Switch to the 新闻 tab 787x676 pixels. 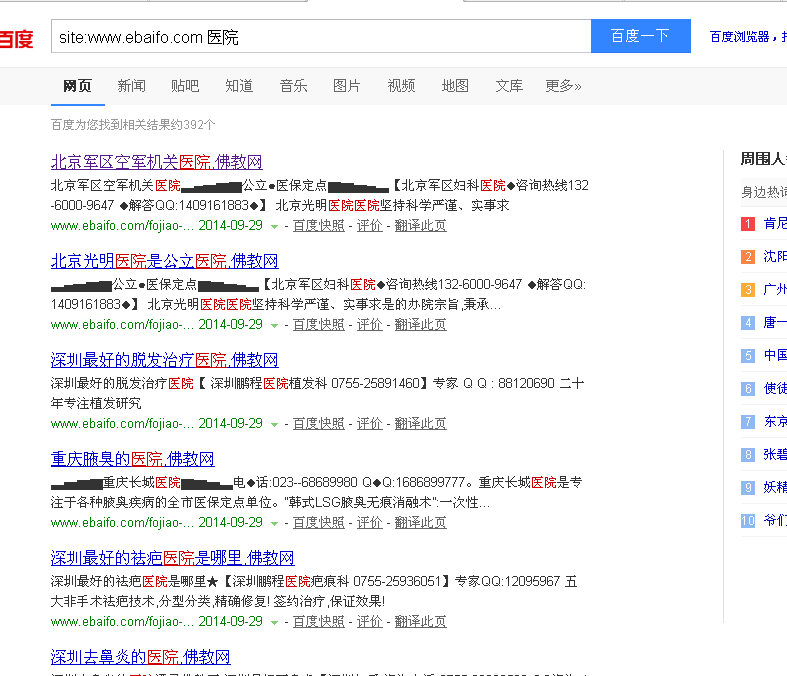coord(132,86)
